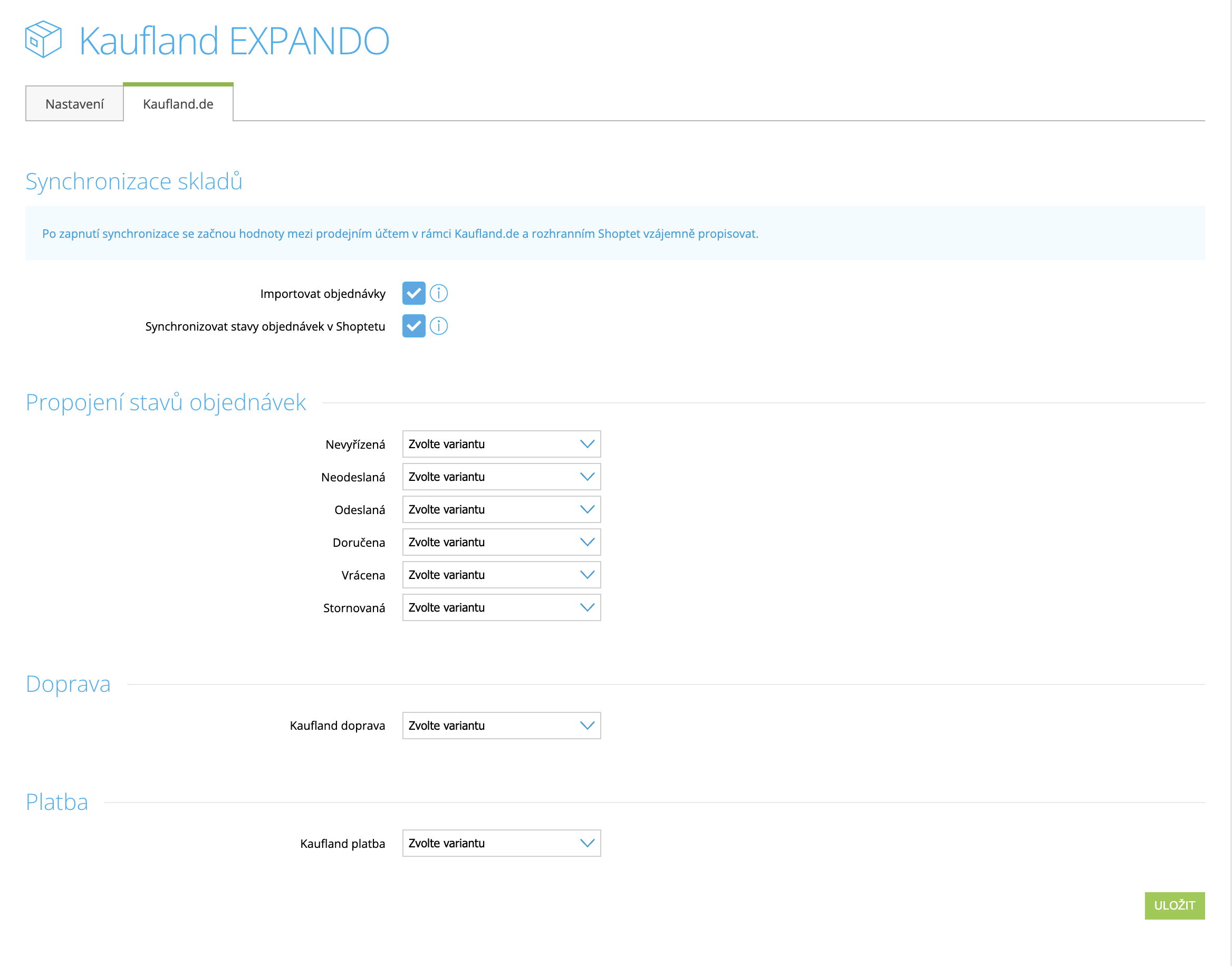Viewport: 1232px width, 966px height.
Task: Open the Vrácena status dropdown
Action: point(501,575)
